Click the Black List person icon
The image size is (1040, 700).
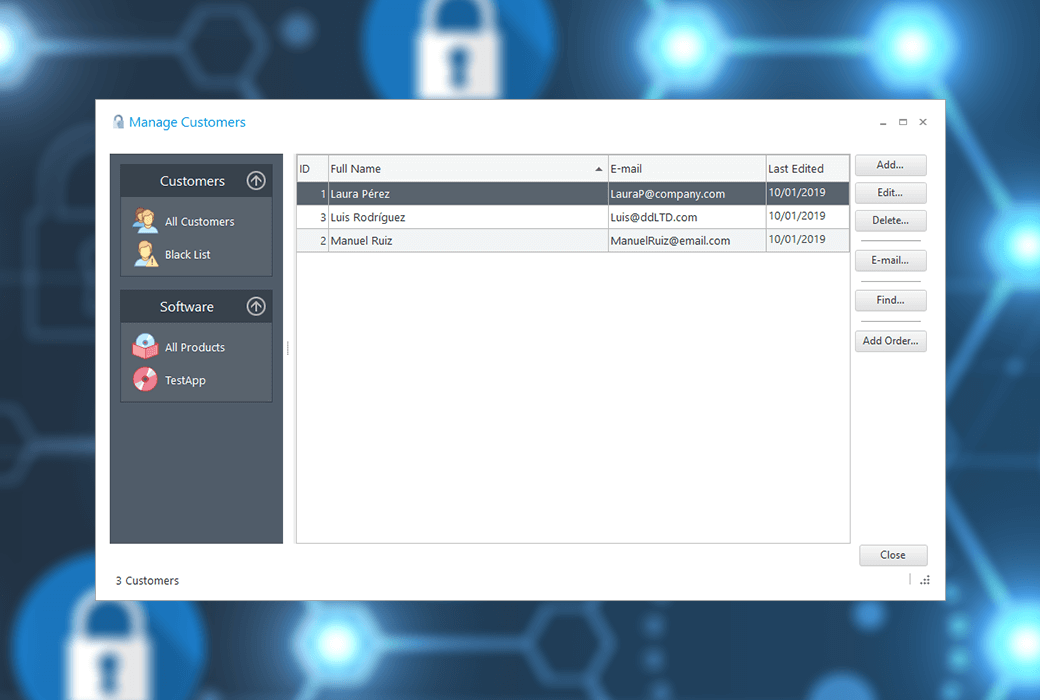[145, 254]
